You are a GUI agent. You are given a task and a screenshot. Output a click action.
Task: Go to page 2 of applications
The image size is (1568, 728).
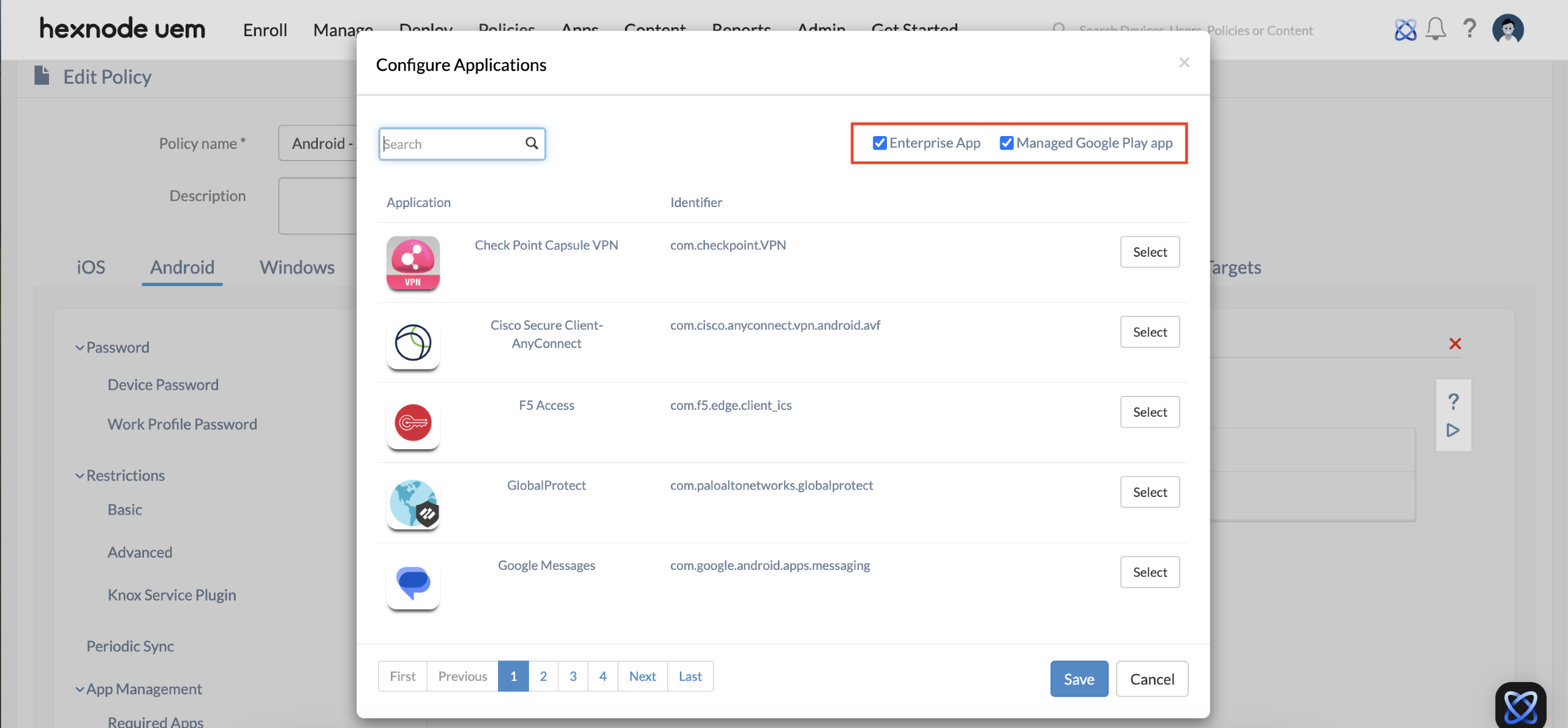point(543,676)
